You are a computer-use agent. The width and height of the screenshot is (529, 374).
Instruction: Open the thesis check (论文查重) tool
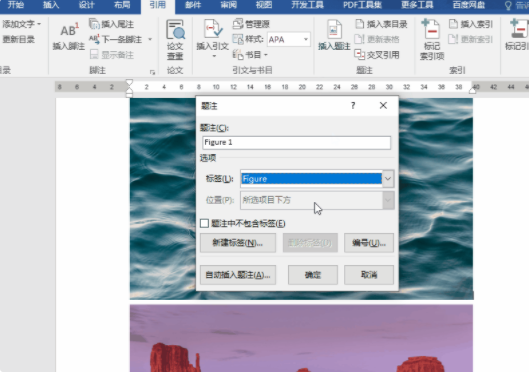click(175, 39)
